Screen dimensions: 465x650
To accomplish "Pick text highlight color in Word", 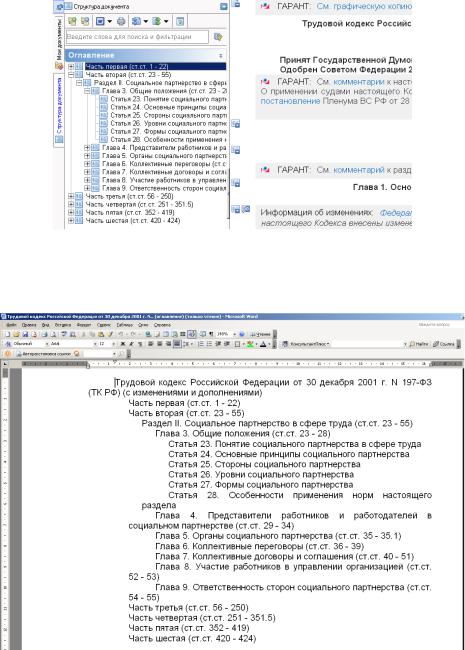I will click(x=250, y=344).
